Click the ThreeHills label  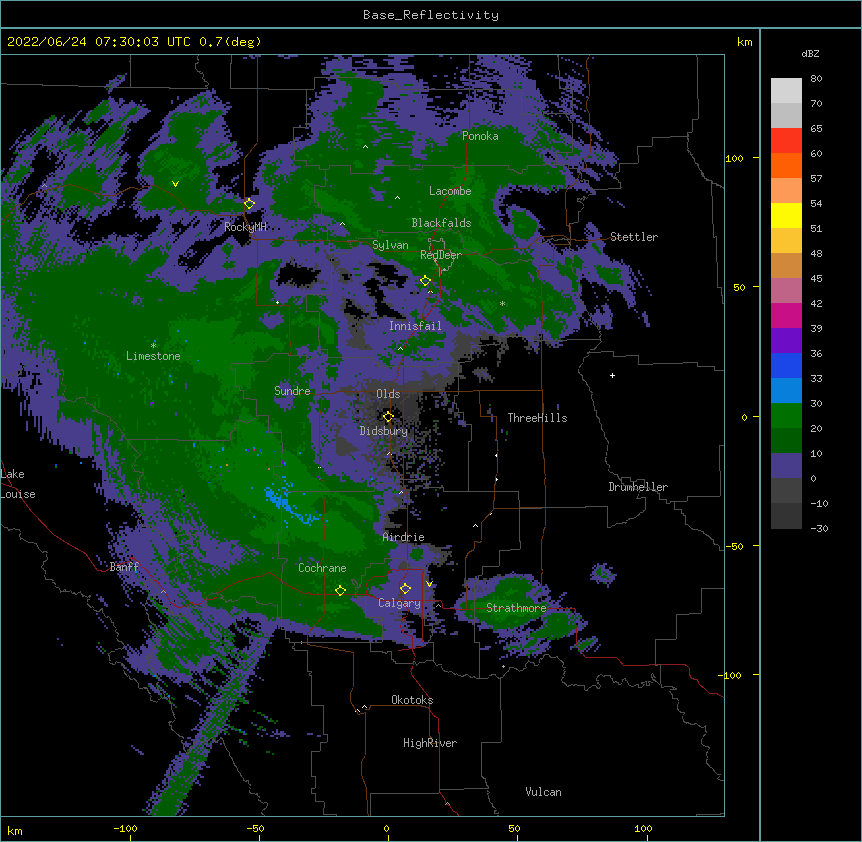[537, 418]
